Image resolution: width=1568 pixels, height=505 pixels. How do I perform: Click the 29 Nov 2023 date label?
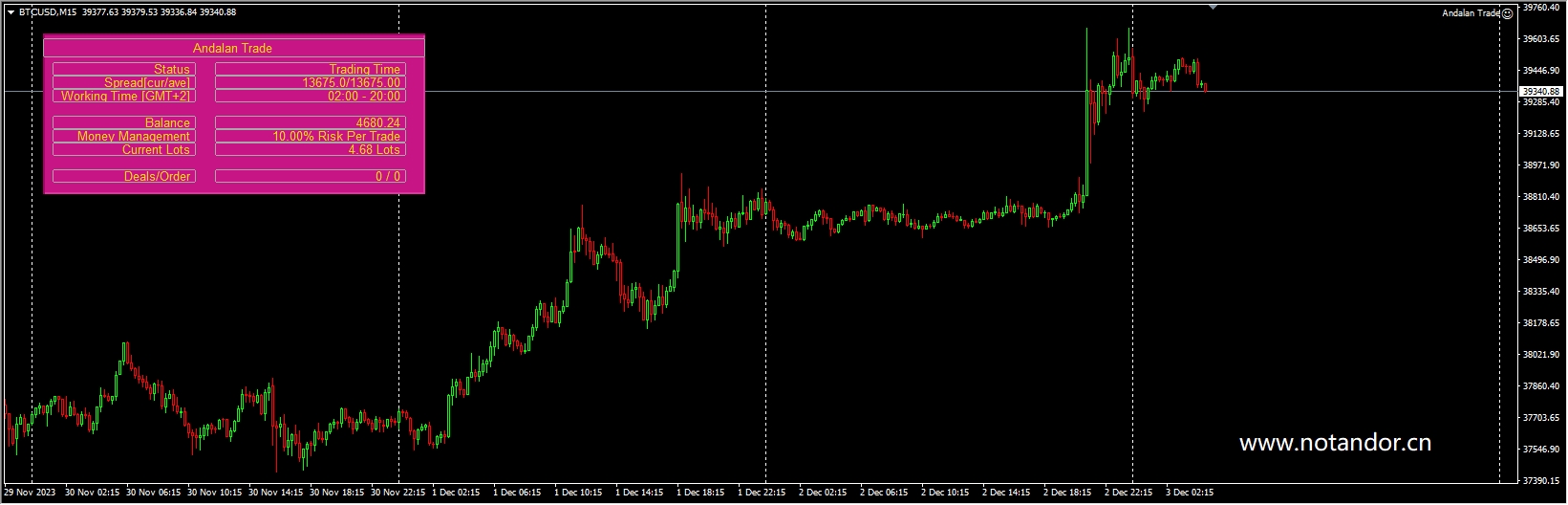pyautogui.click(x=30, y=494)
